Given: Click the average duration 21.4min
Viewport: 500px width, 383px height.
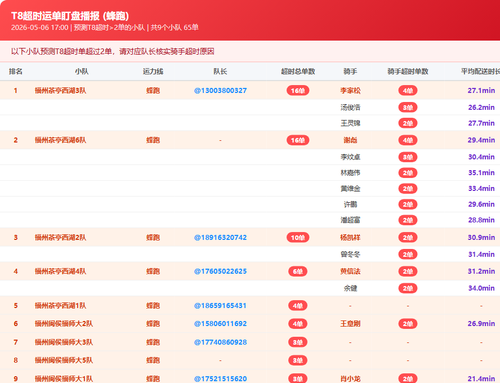Looking at the screenshot, I should (x=481, y=379).
